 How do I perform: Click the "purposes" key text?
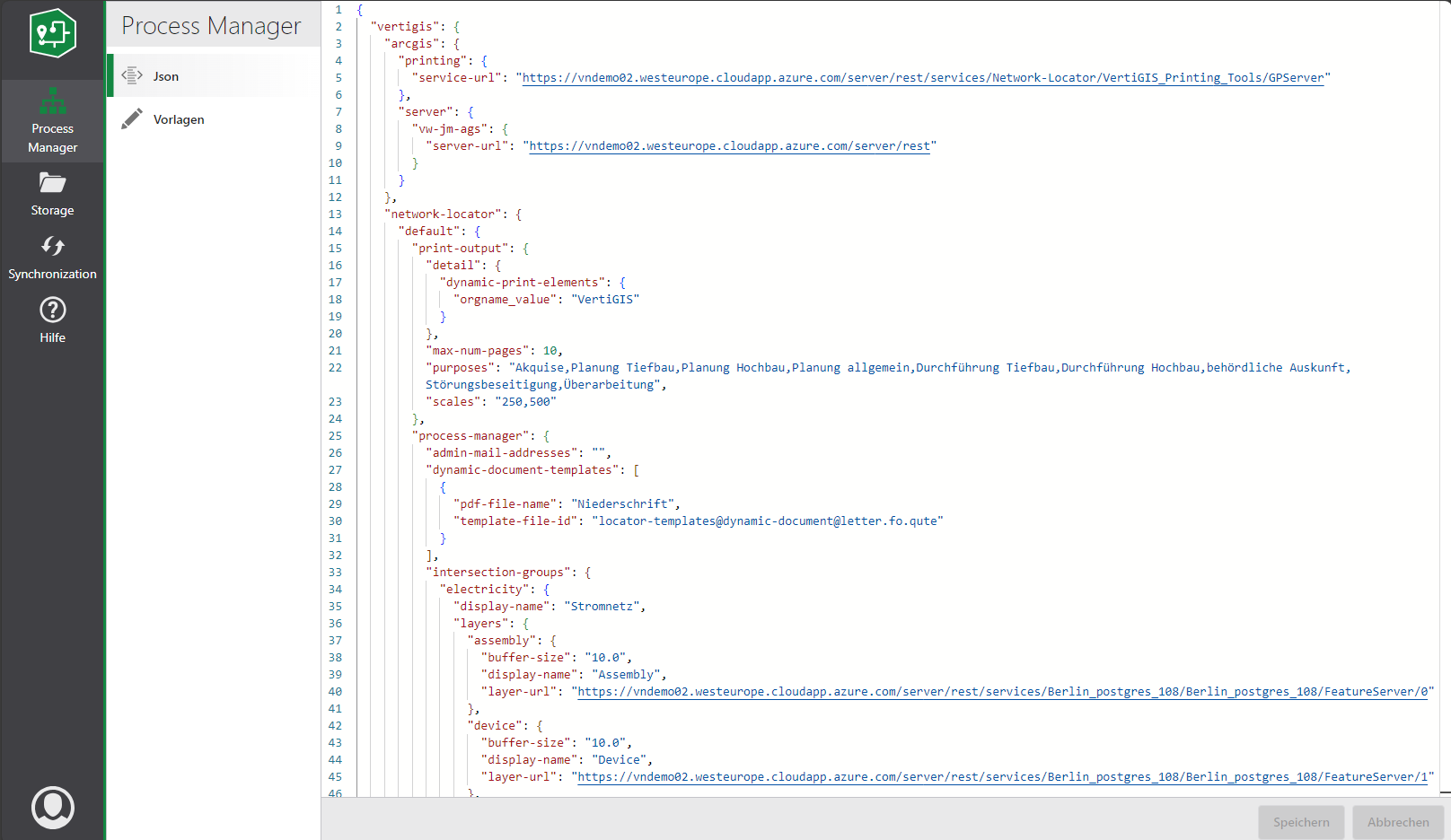tap(461, 368)
